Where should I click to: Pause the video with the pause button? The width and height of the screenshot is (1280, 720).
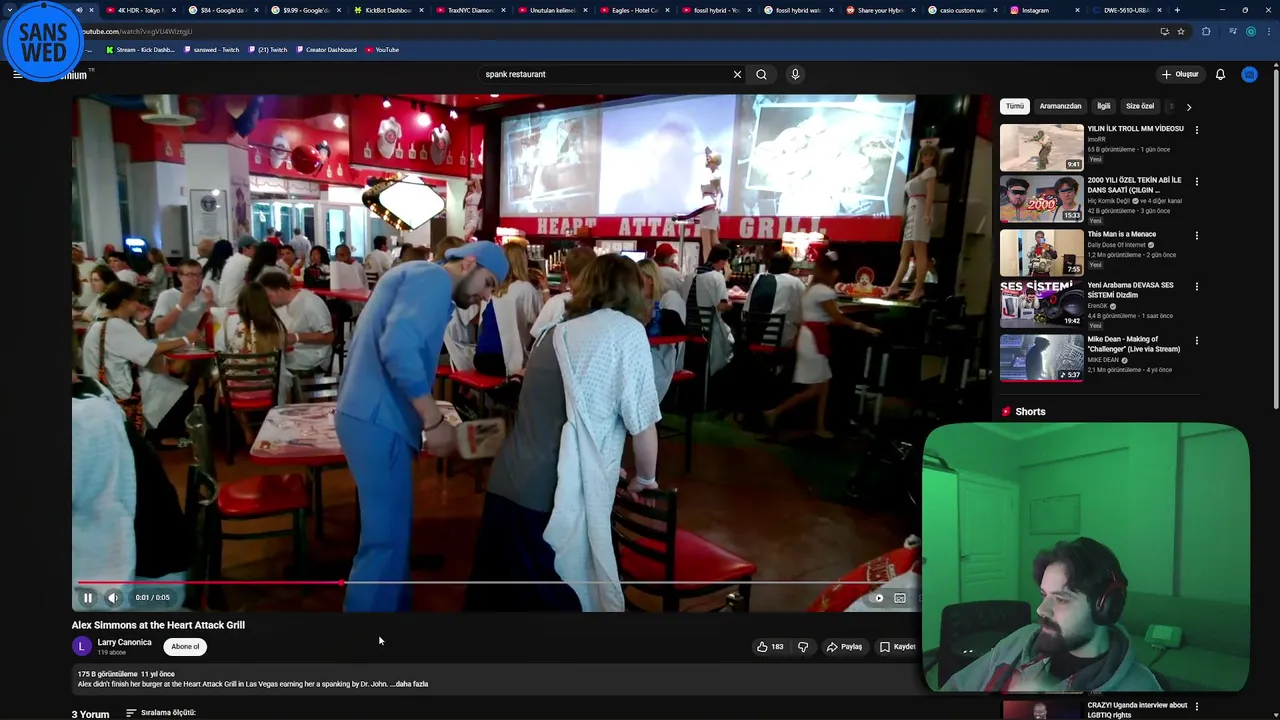tap(87, 598)
